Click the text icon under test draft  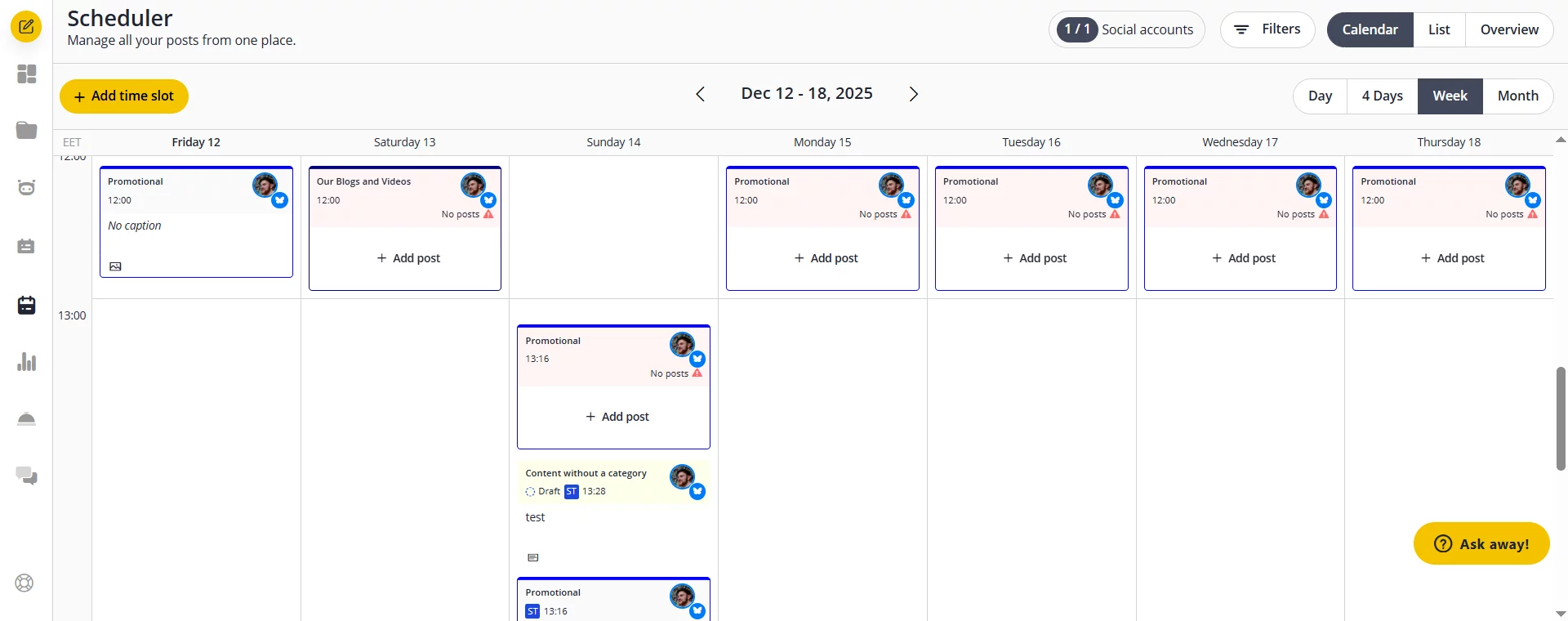[533, 558]
